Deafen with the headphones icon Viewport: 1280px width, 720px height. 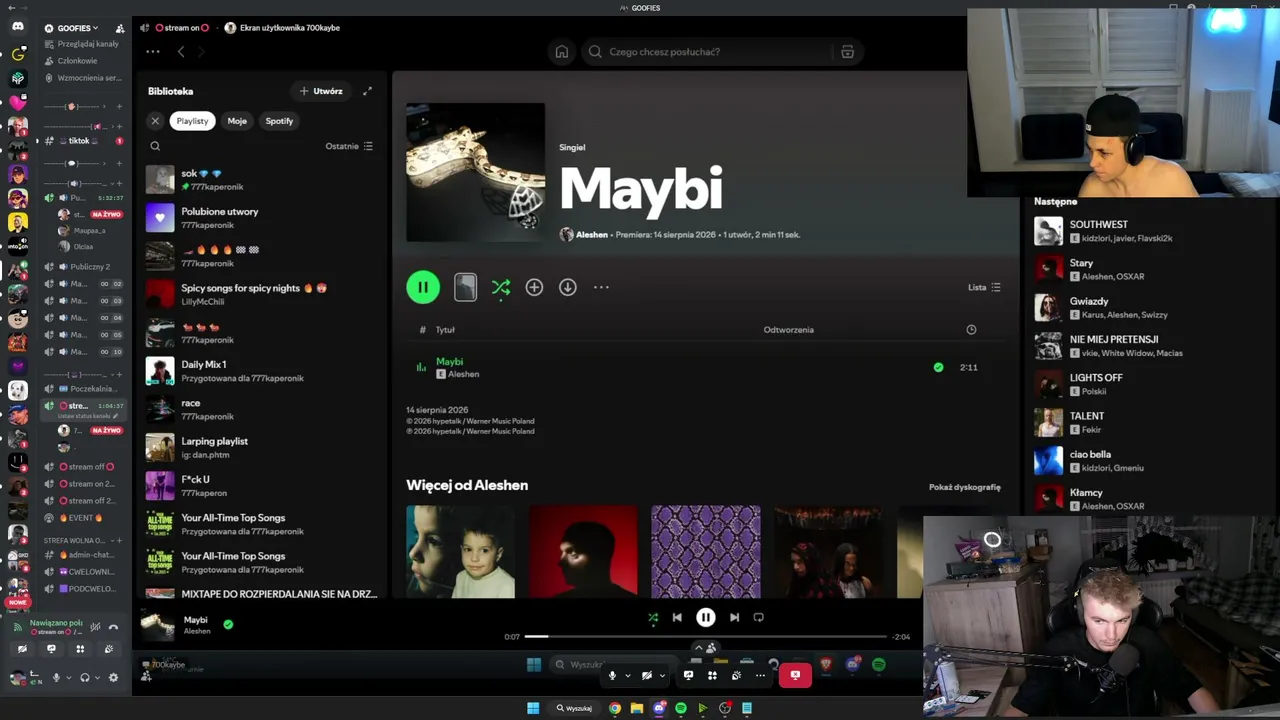tap(85, 677)
